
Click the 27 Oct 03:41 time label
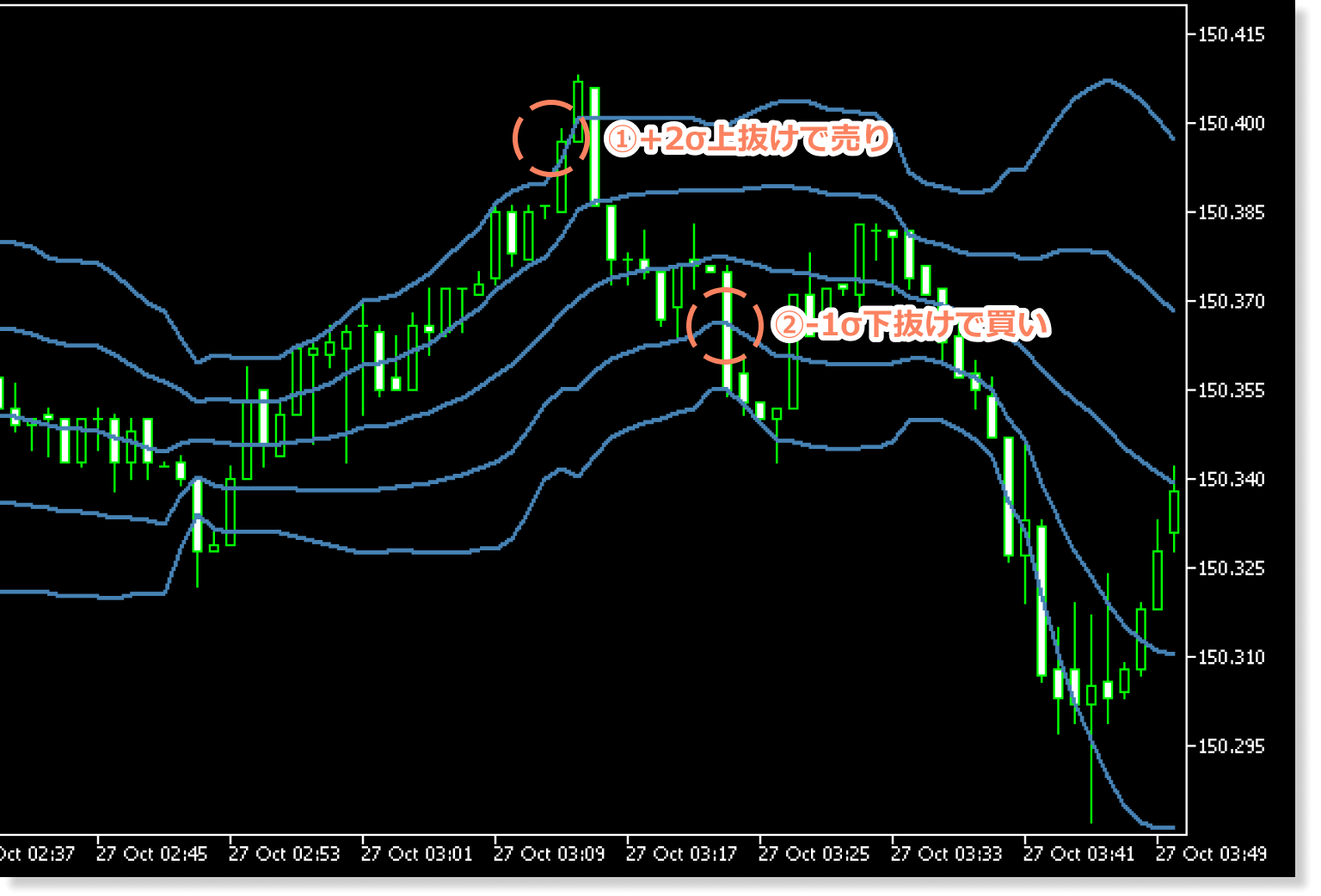1078,854
